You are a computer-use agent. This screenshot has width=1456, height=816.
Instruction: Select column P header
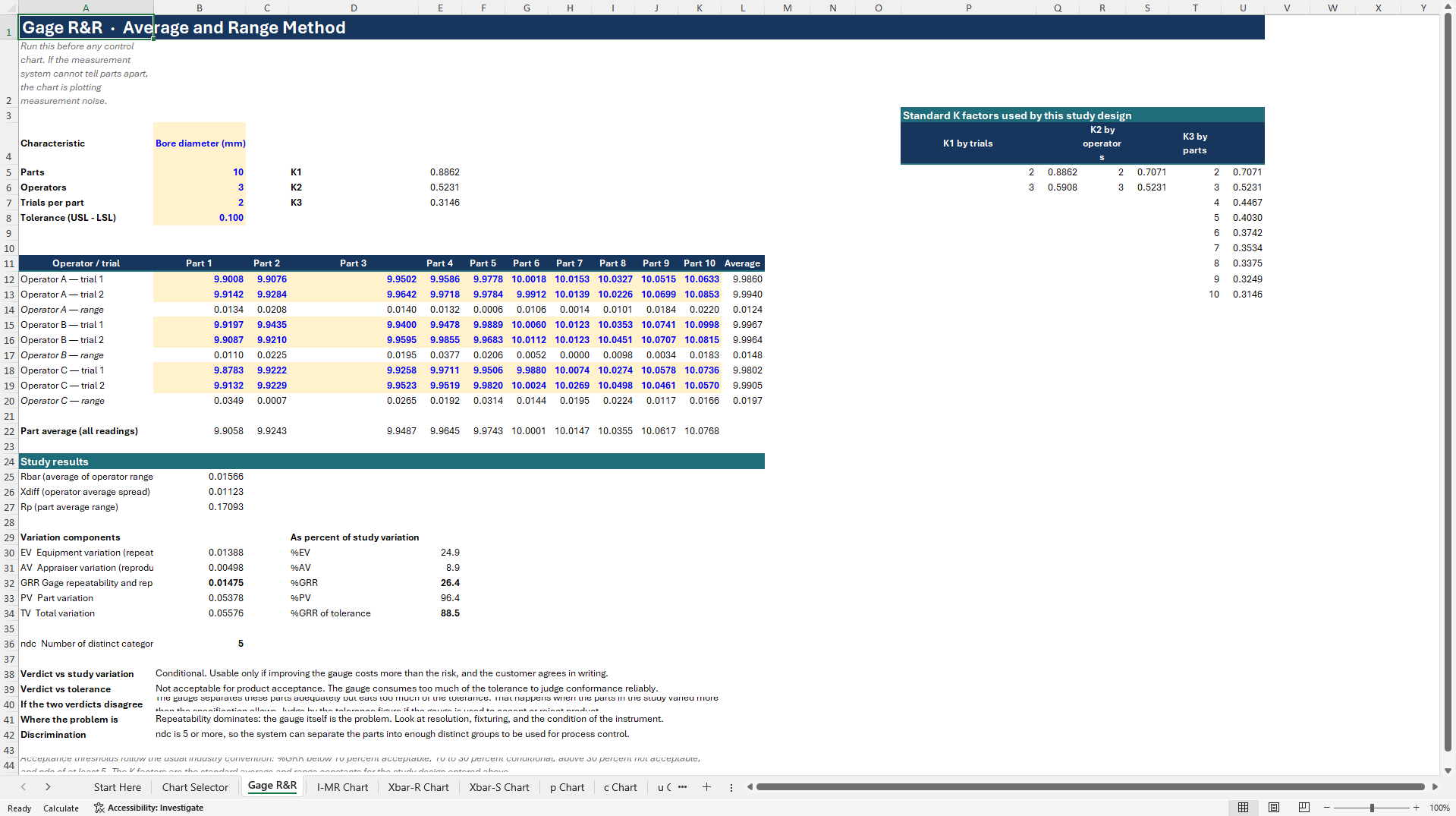(x=968, y=8)
